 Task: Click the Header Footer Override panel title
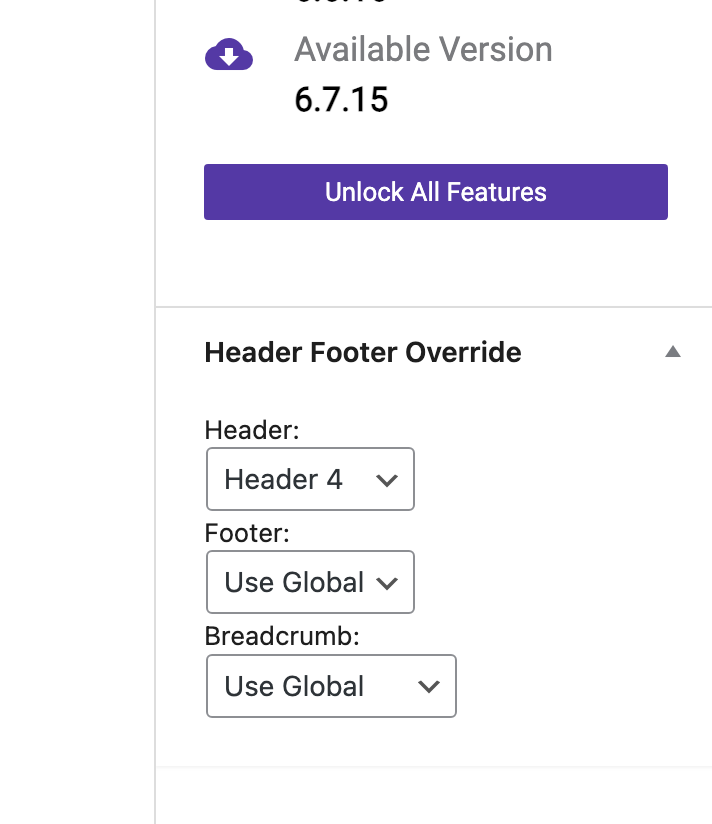coord(363,352)
